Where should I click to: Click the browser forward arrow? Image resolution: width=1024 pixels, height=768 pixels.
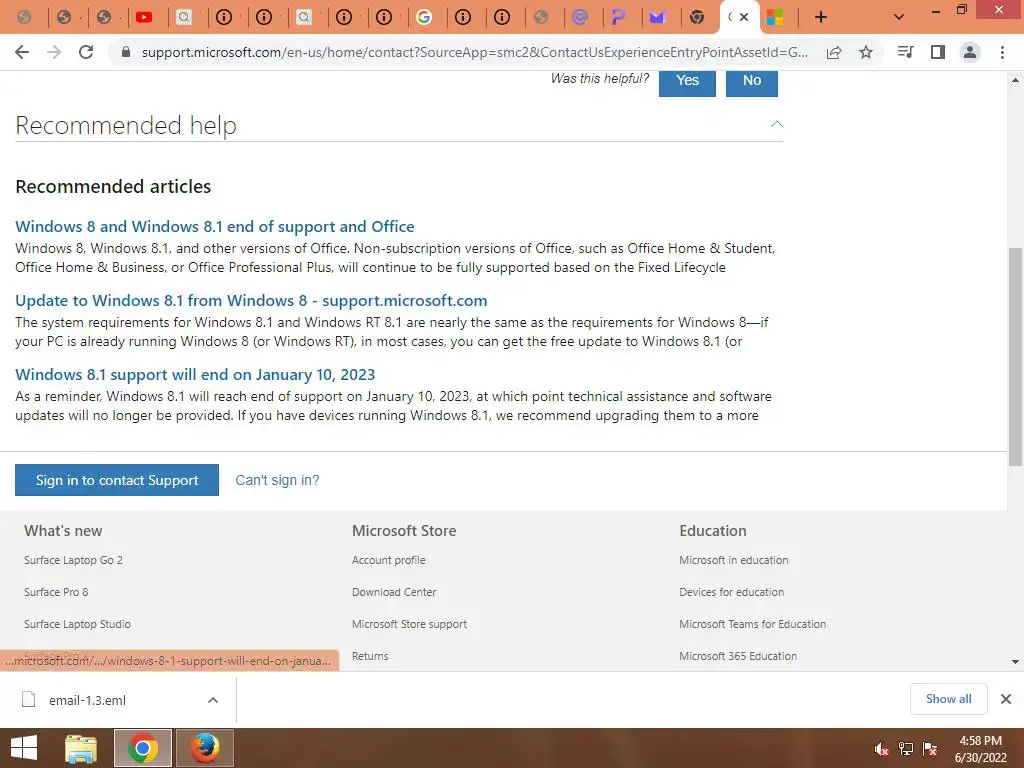54,52
